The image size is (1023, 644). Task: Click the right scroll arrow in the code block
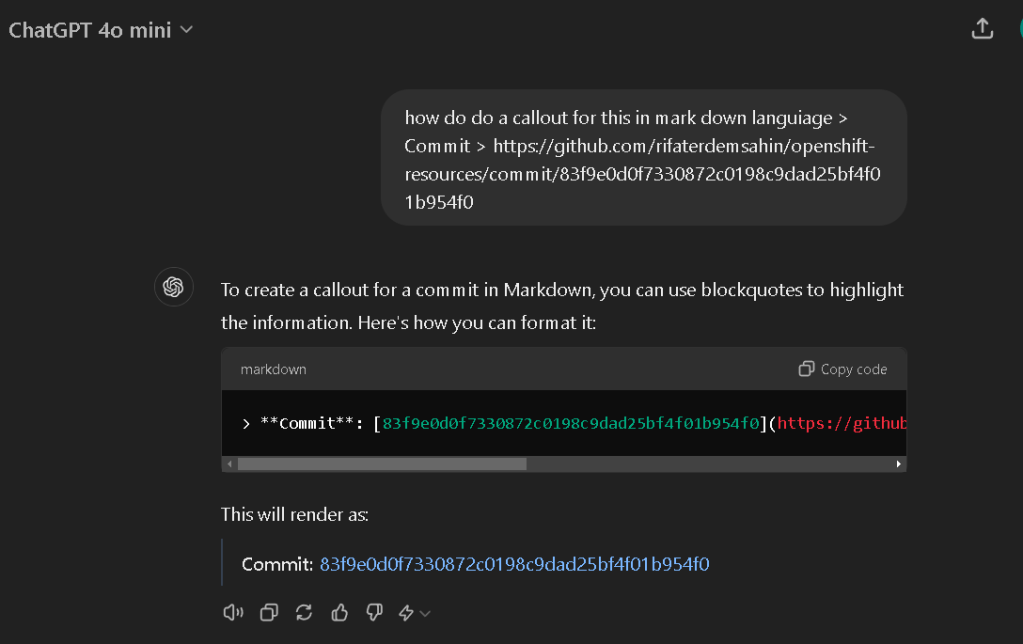click(x=898, y=464)
